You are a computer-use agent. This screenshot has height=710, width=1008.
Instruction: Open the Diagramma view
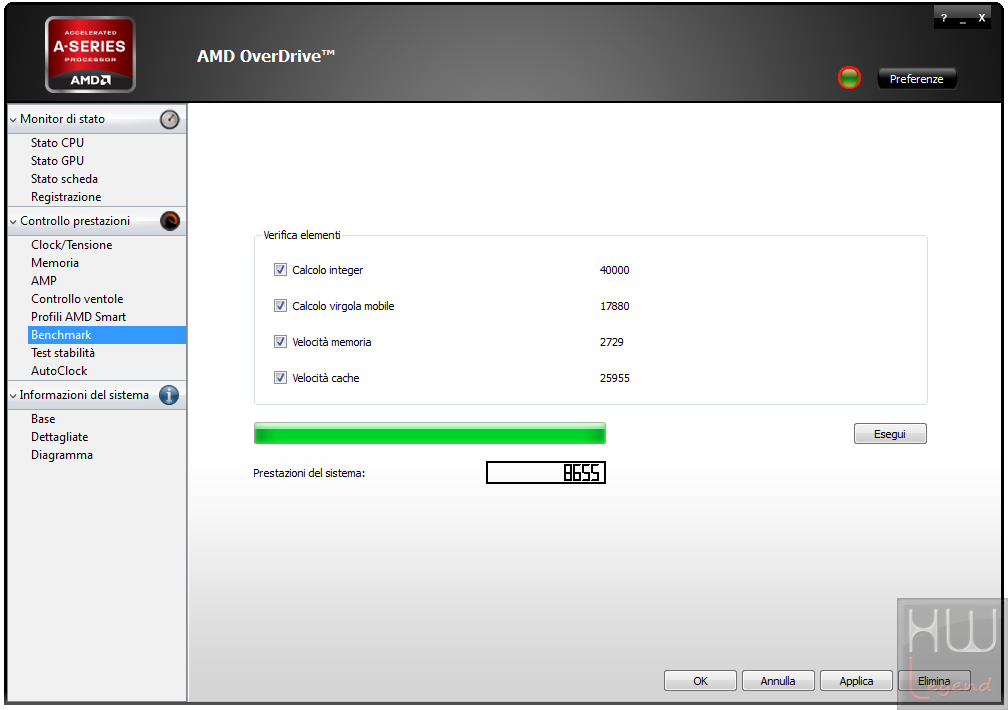pyautogui.click(x=62, y=455)
